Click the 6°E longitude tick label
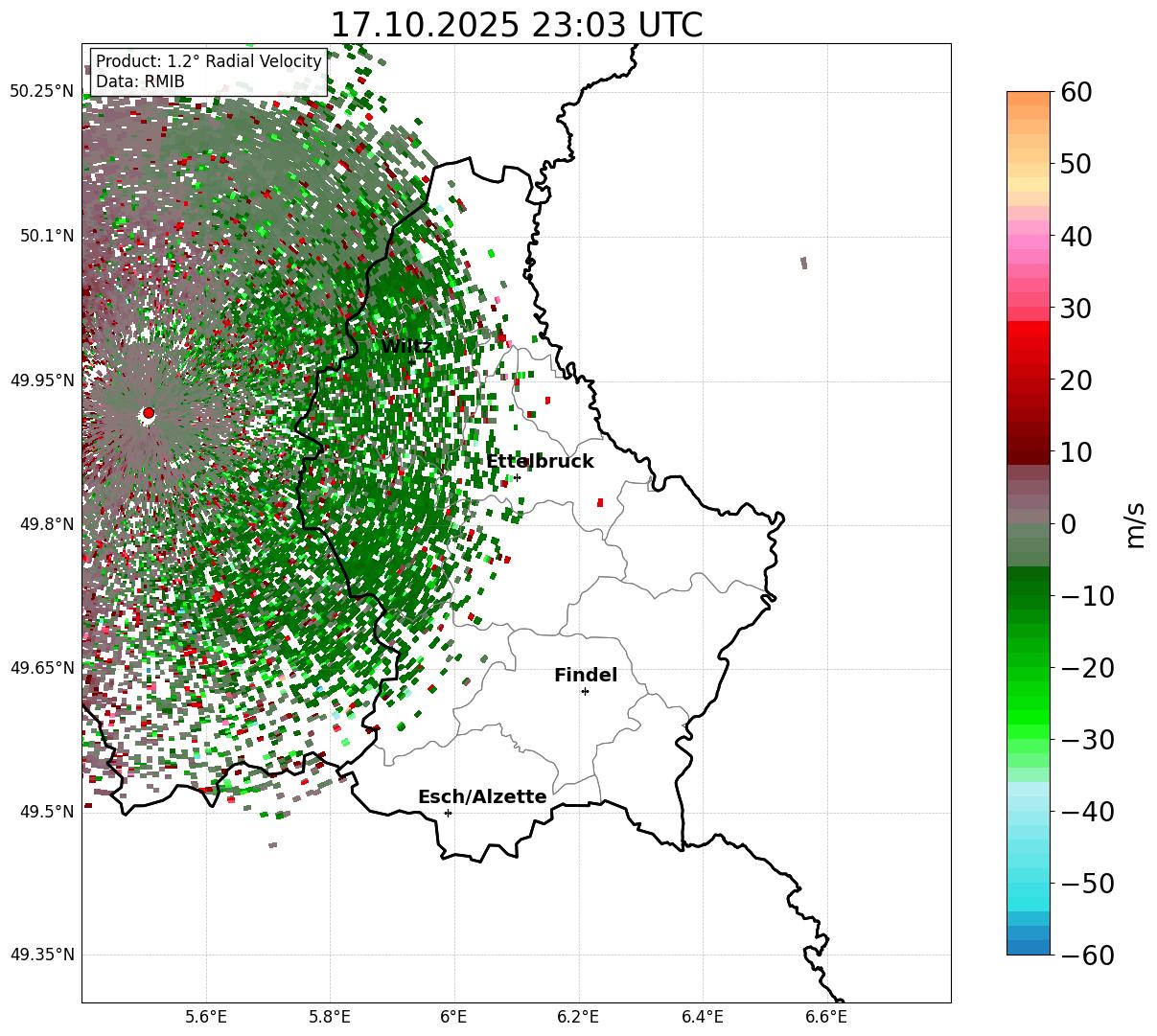 (454, 1017)
